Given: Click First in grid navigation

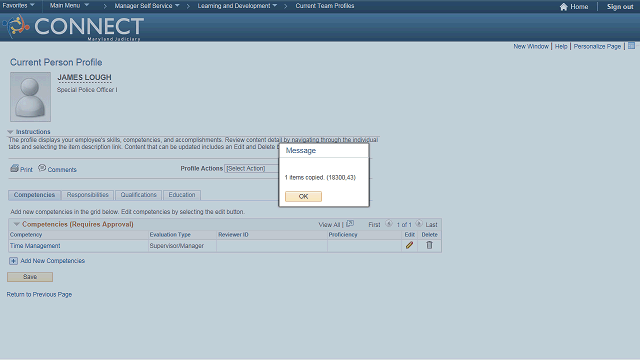Looking at the screenshot, I should (x=374, y=225).
